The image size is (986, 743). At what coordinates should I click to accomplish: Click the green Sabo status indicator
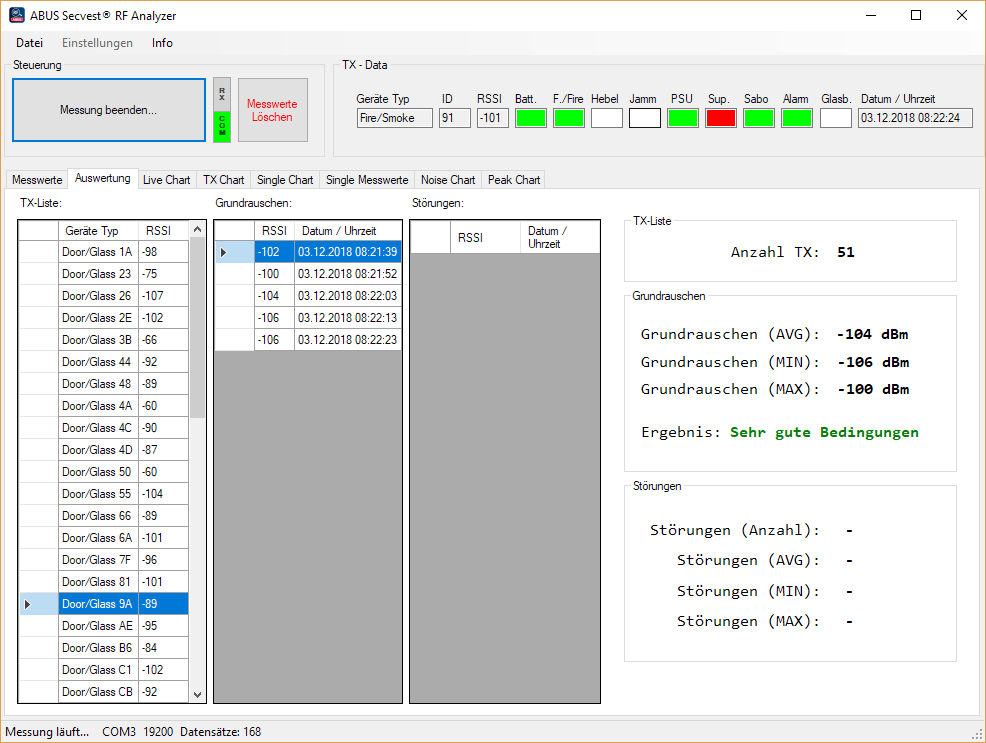point(758,118)
